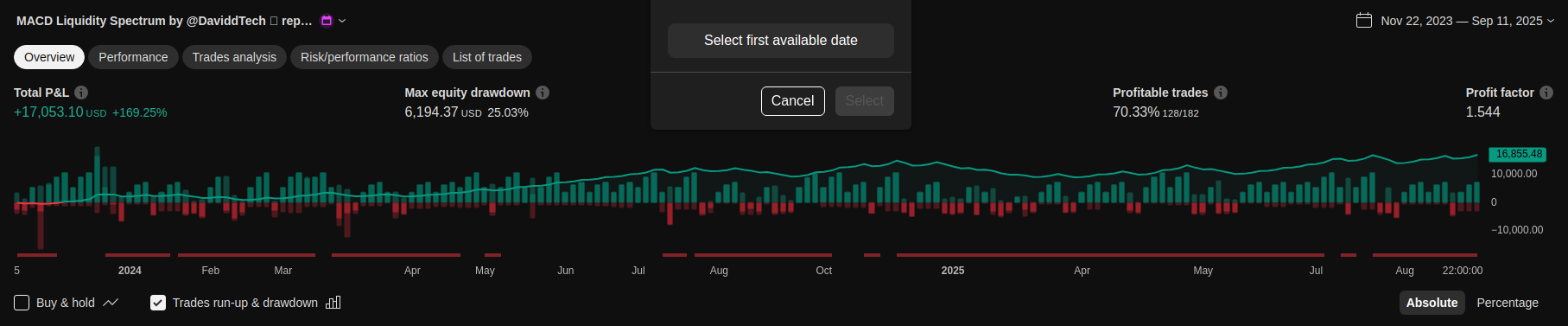This screenshot has width=1568, height=326.
Task: Open the date range dropdown chevron
Action: (1551, 21)
